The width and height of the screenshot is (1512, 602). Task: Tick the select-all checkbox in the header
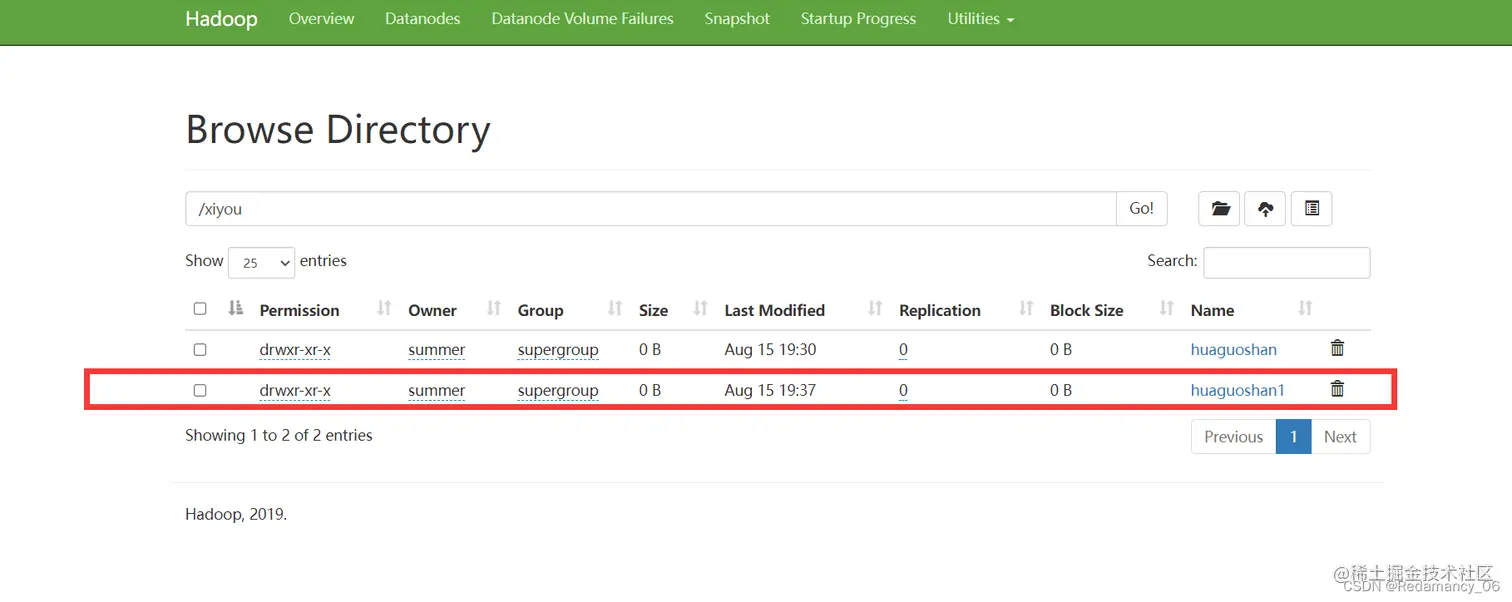pos(200,309)
